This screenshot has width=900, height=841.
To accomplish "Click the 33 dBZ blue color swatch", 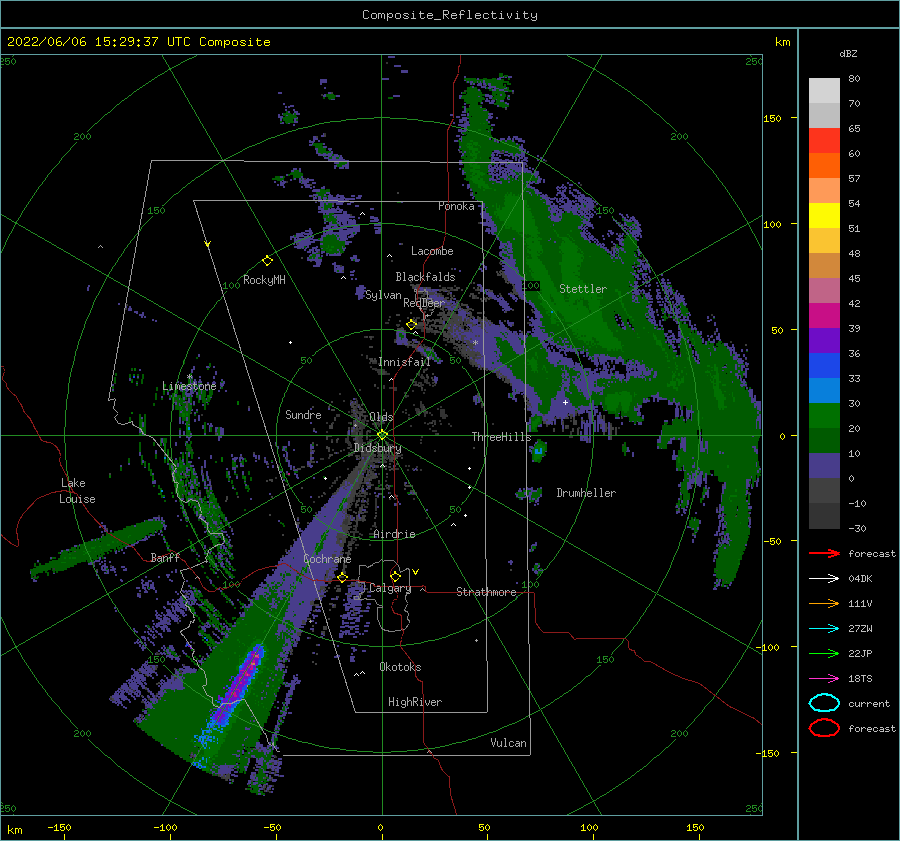I will click(824, 390).
